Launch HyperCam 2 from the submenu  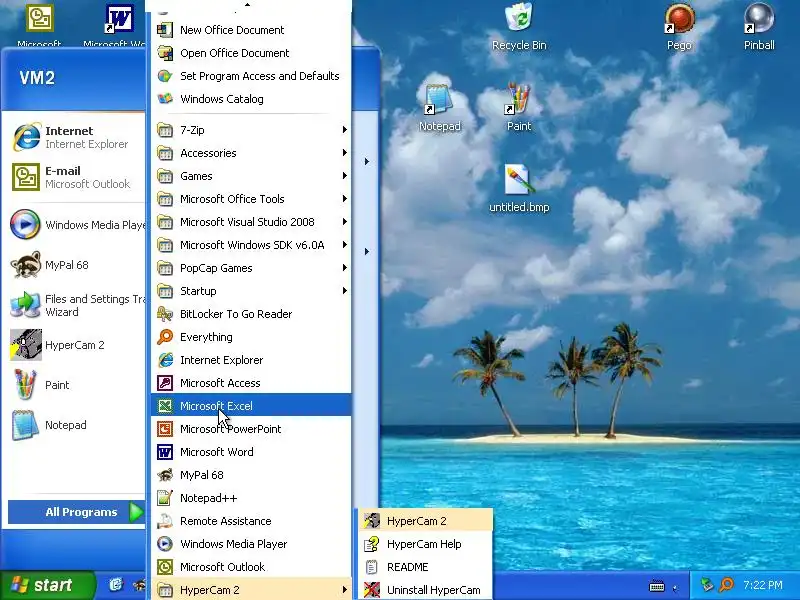coord(426,520)
